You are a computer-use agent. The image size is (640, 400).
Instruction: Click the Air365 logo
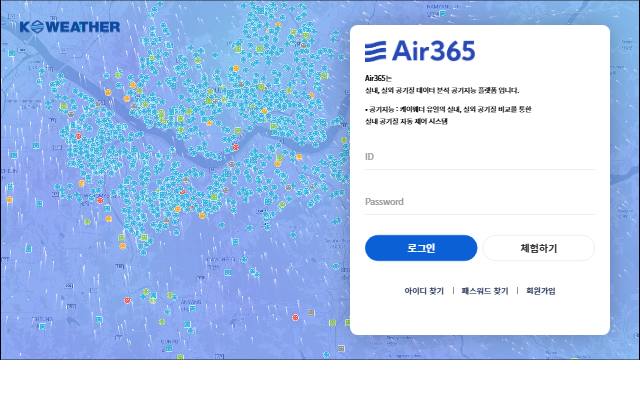pyautogui.click(x=420, y=51)
